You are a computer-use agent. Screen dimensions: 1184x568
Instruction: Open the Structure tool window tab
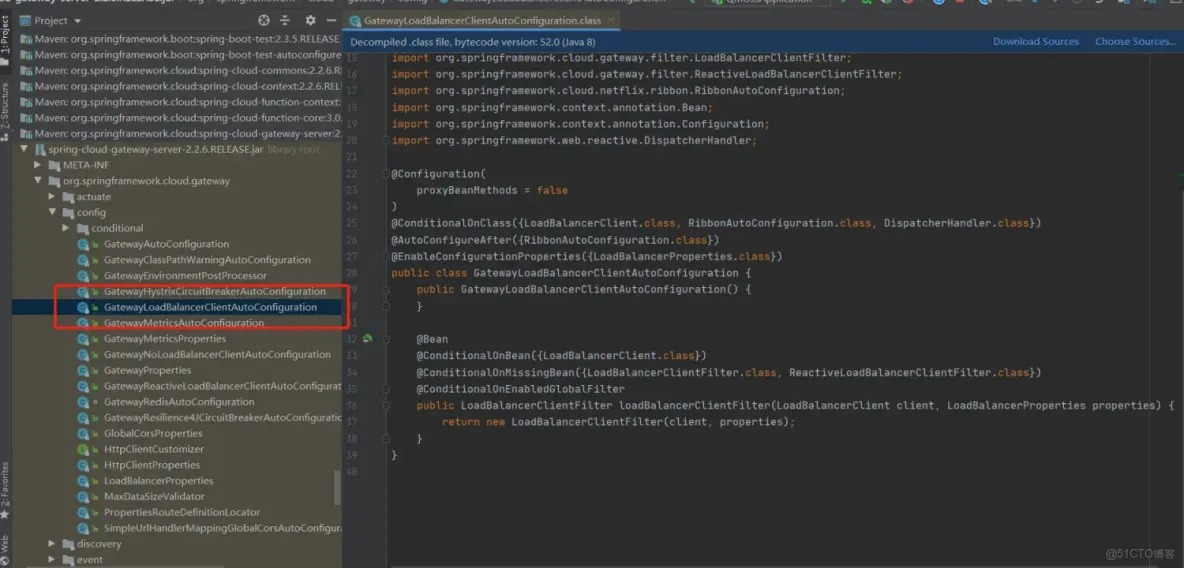pos(5,112)
